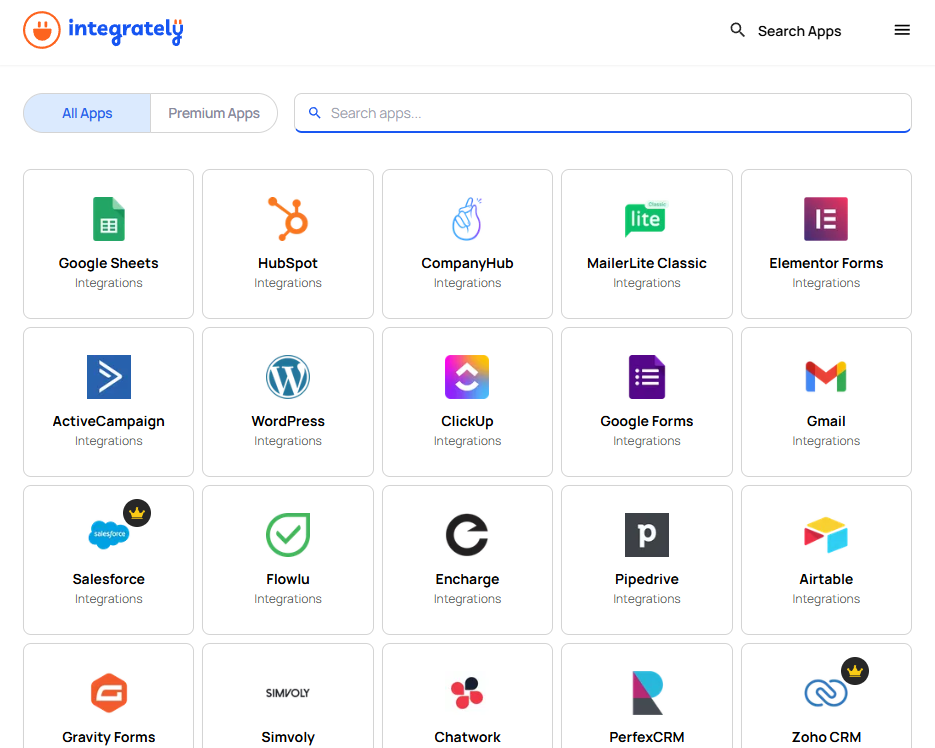Click the magnifier inside search box
This screenshot has width=935, height=748.
(x=314, y=113)
